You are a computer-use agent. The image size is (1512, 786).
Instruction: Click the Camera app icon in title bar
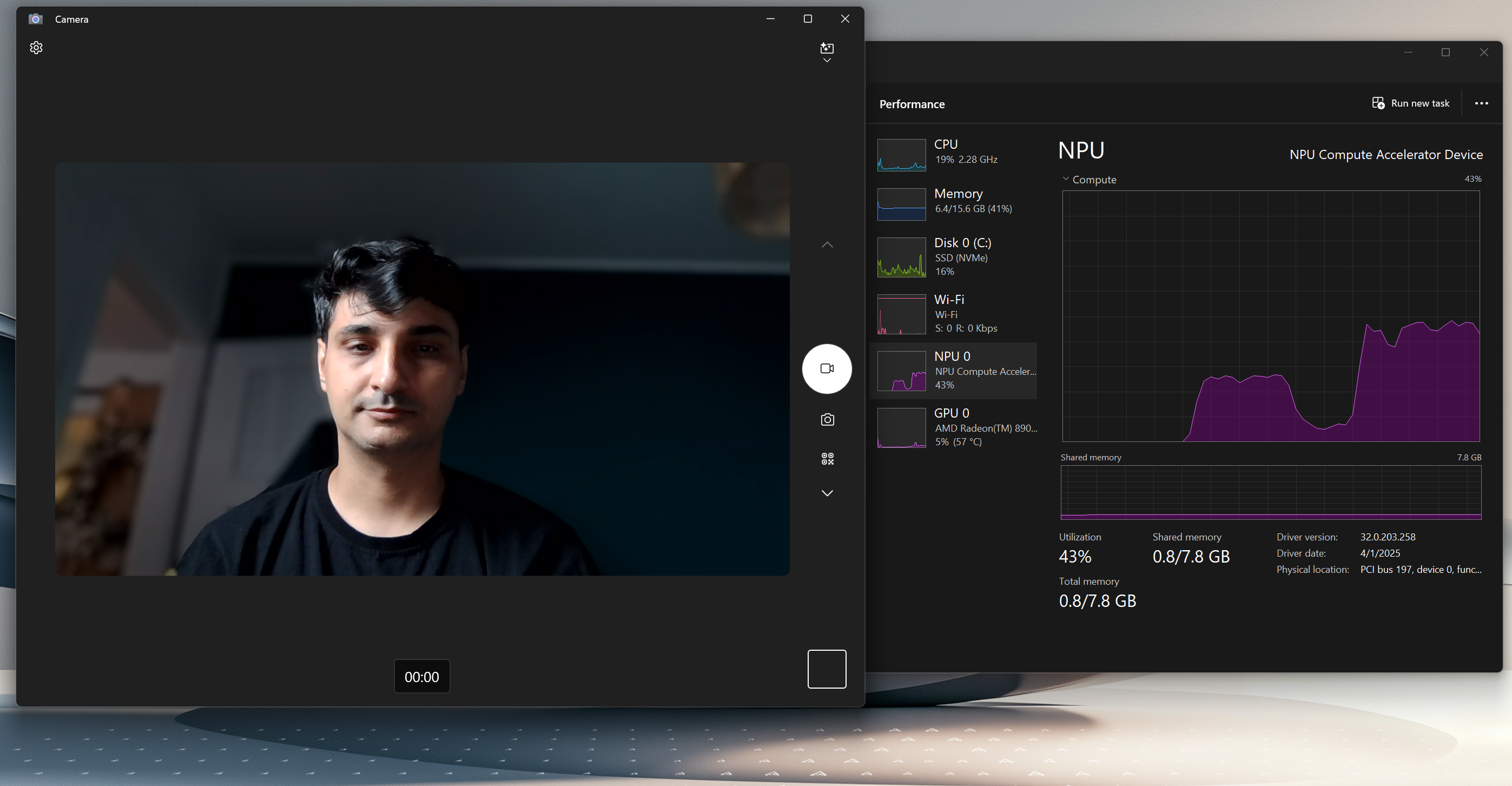point(36,19)
